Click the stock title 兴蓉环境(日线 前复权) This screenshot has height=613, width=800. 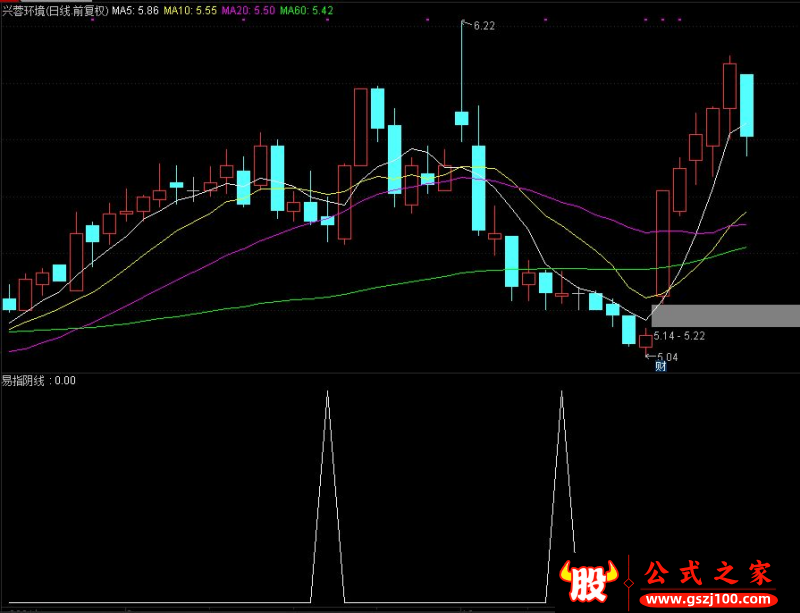pos(55,11)
